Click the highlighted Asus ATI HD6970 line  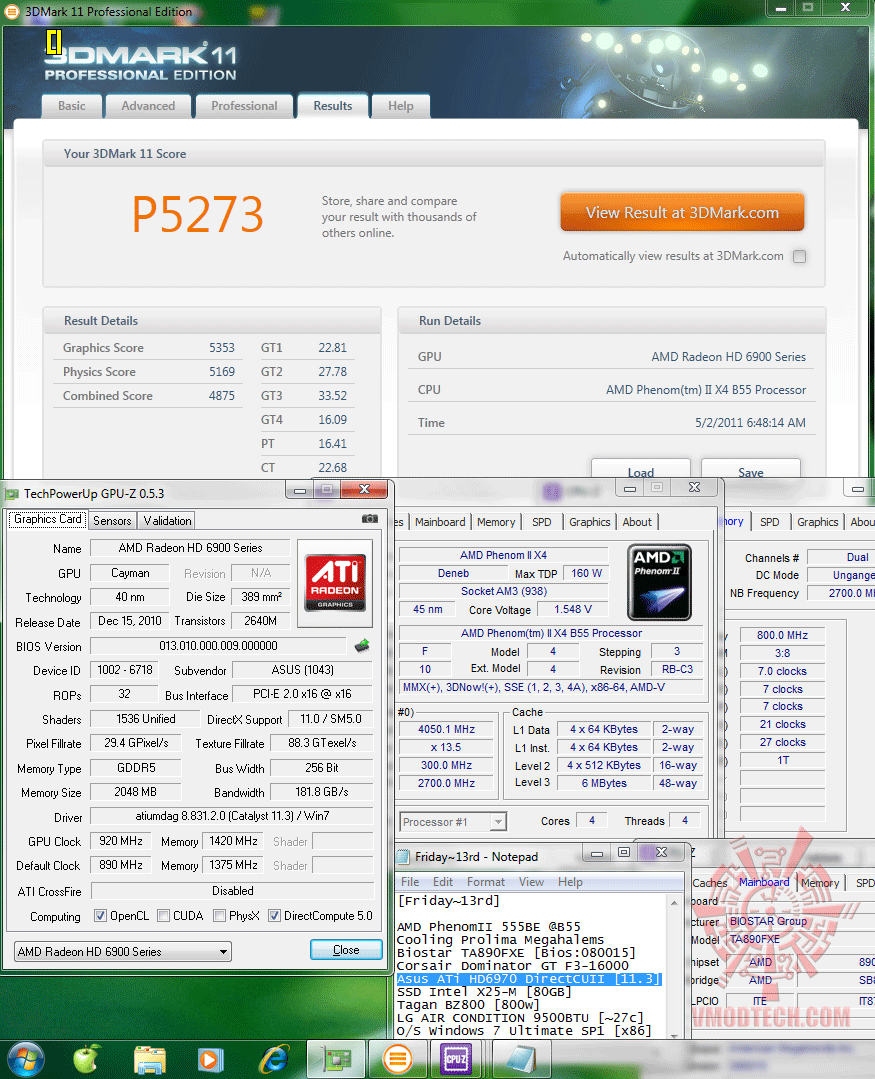[x=528, y=979]
